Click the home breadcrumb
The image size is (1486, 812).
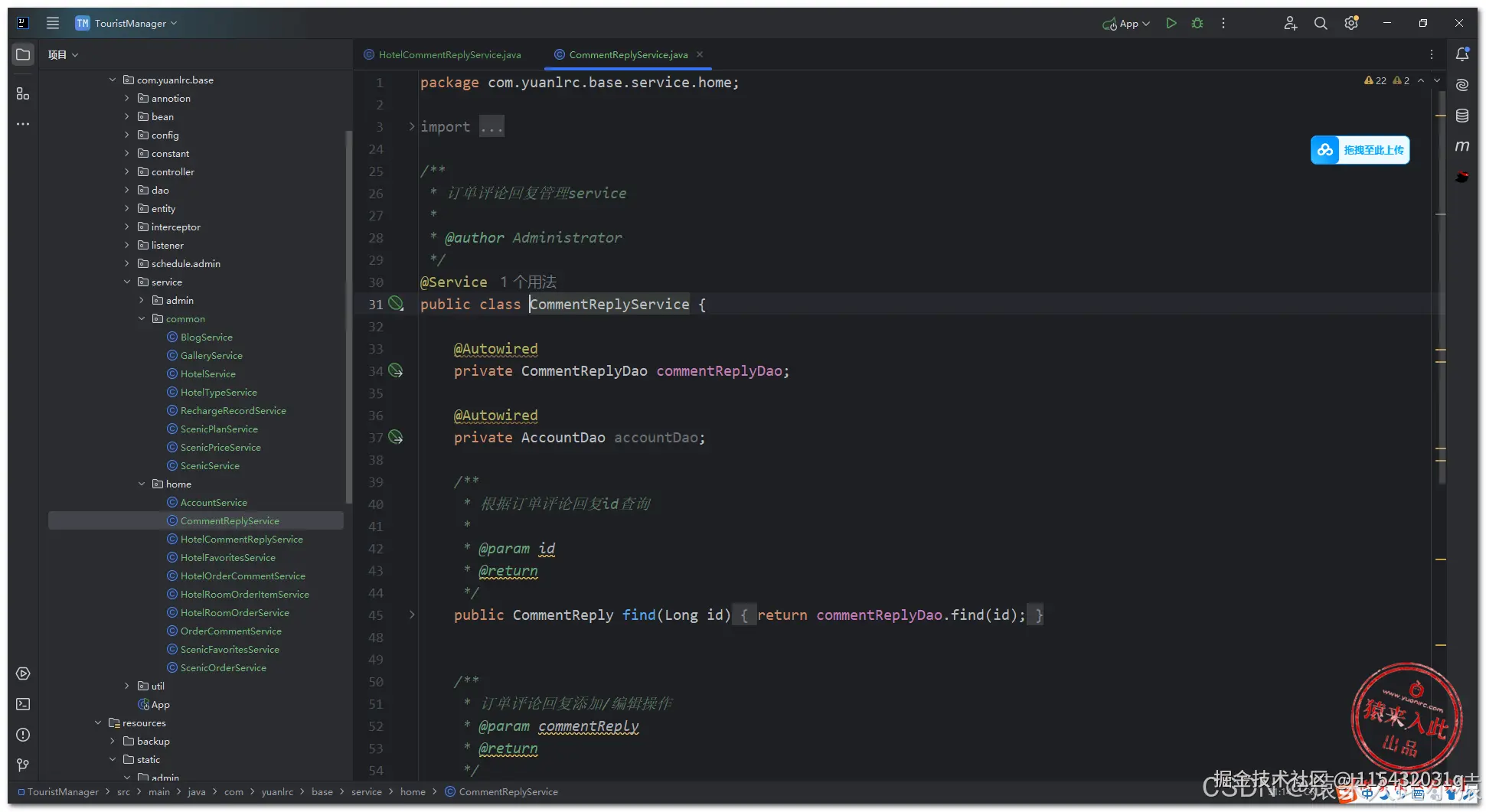[413, 791]
